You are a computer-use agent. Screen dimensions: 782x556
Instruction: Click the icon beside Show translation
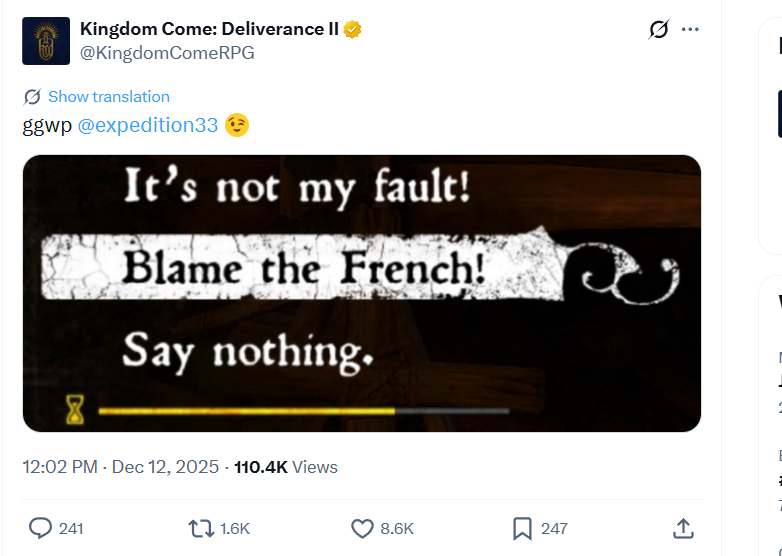[x=32, y=97]
